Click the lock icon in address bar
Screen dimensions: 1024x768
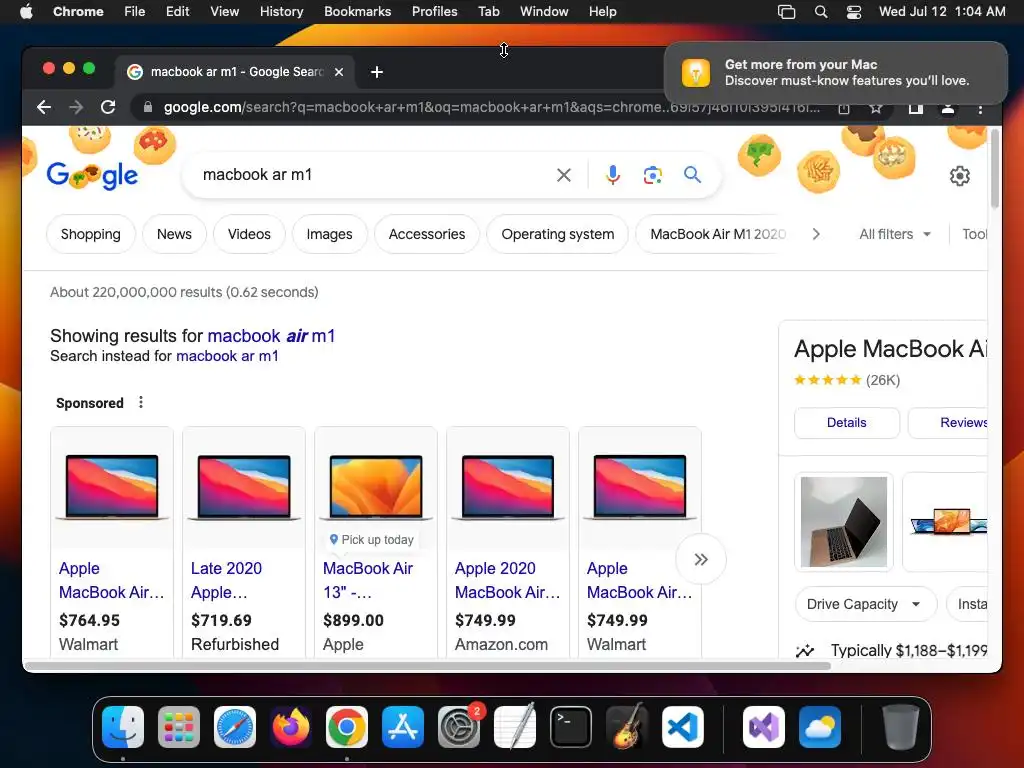pyautogui.click(x=148, y=107)
